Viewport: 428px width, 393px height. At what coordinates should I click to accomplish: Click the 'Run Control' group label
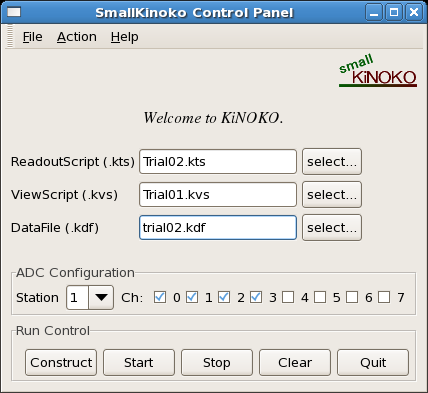tap(53, 331)
